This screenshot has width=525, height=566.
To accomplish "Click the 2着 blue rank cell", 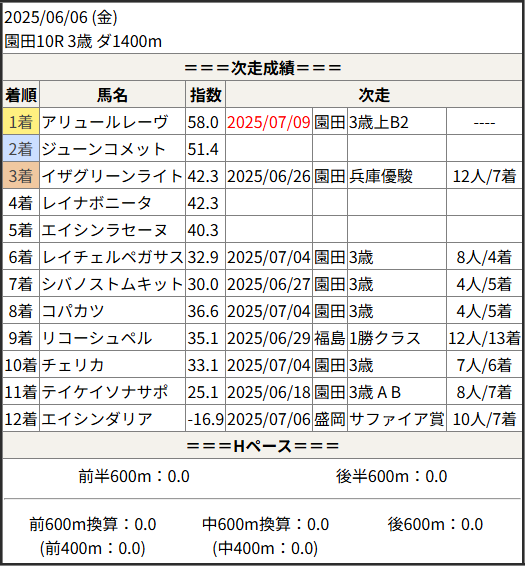I will tap(21, 149).
